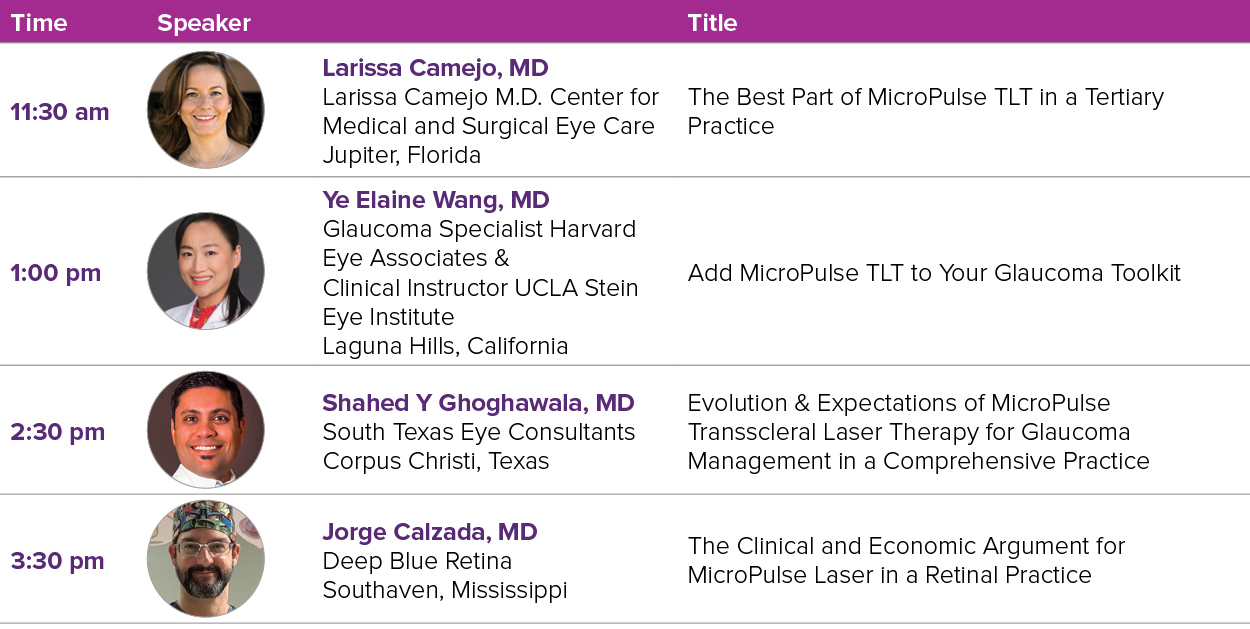
Task: Click the 11:30 am time slot
Action: pos(60,112)
